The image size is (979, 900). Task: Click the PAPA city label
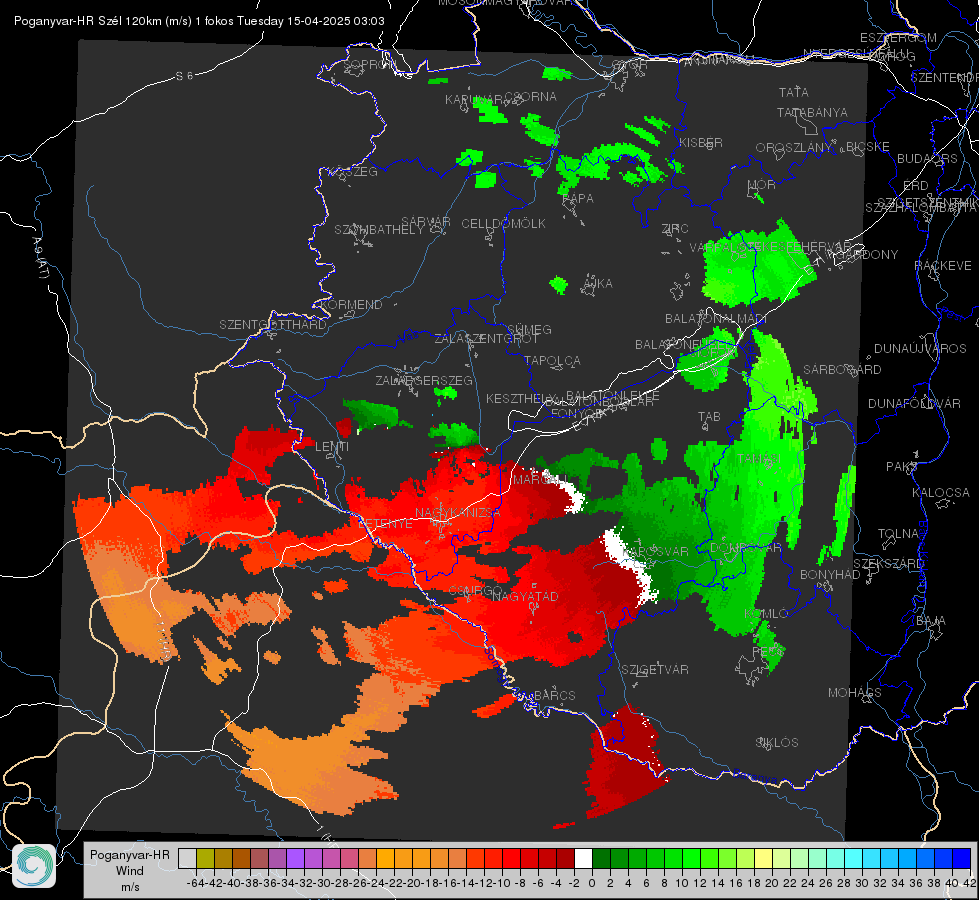(x=578, y=199)
